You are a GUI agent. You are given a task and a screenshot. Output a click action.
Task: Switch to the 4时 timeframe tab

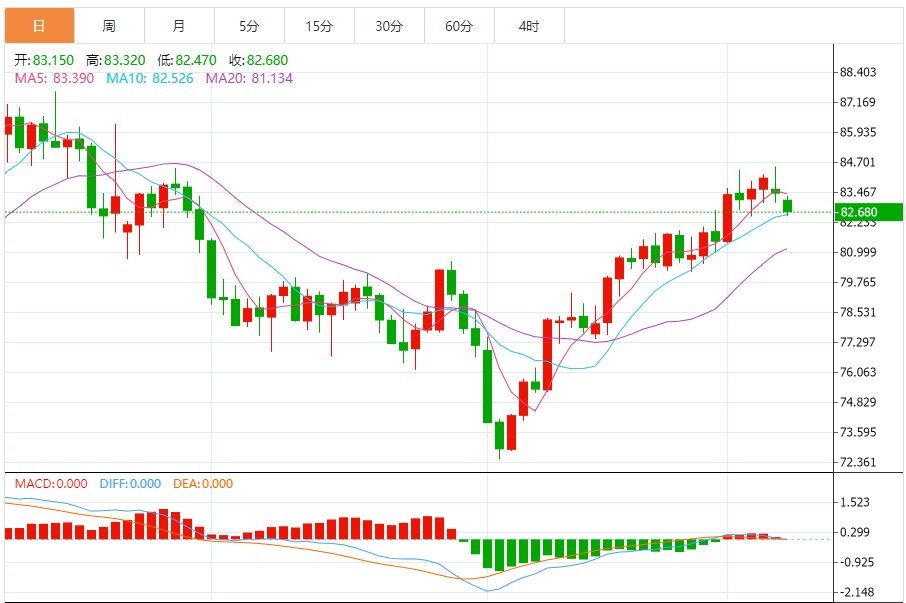tap(529, 25)
